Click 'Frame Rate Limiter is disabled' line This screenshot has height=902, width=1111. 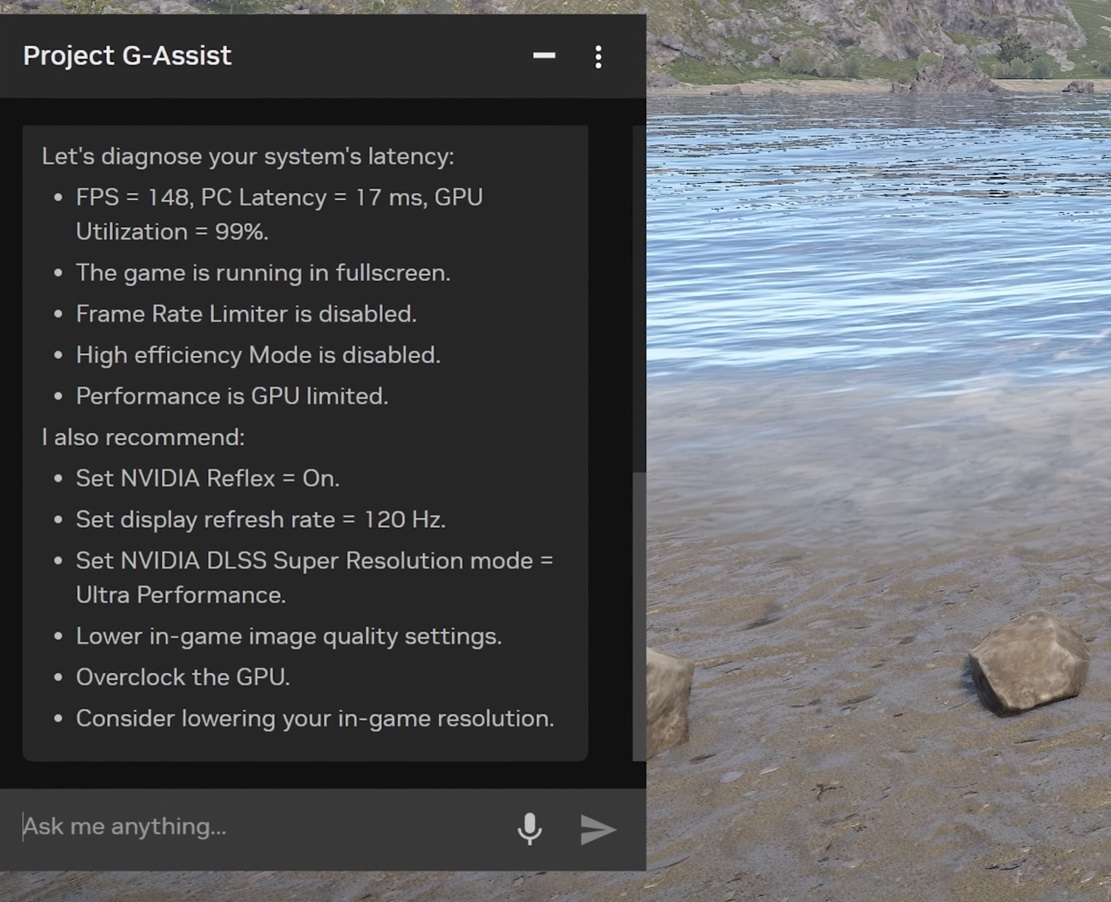(x=246, y=314)
